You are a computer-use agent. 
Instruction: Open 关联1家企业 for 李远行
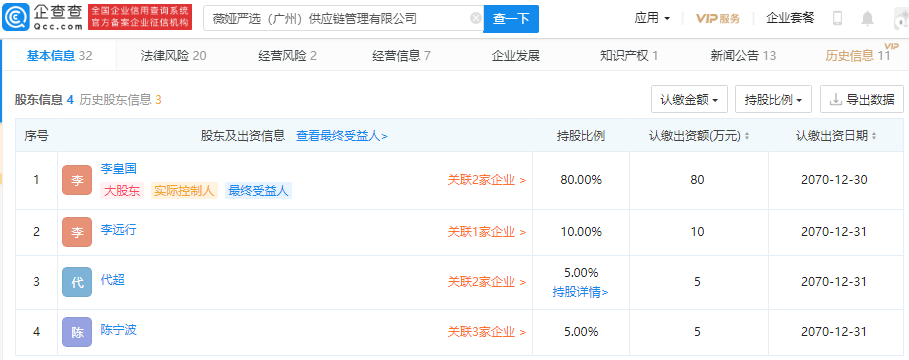pyautogui.click(x=486, y=232)
